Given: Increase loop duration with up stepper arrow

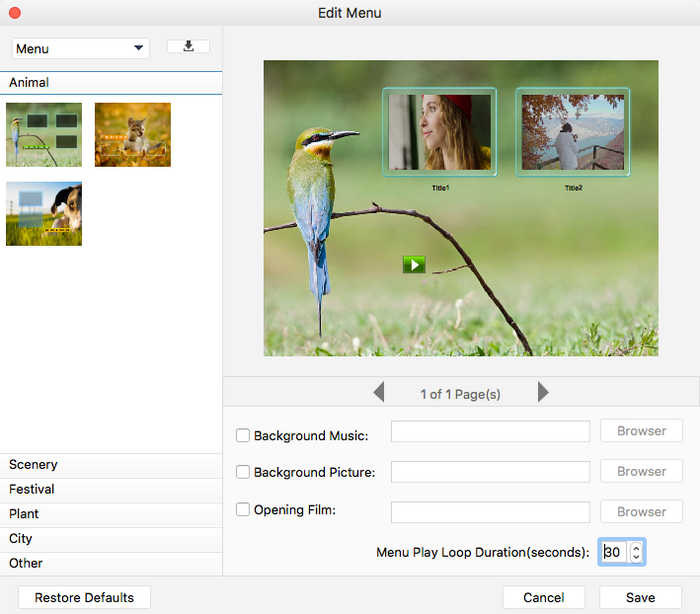Looking at the screenshot, I should click(x=636, y=547).
